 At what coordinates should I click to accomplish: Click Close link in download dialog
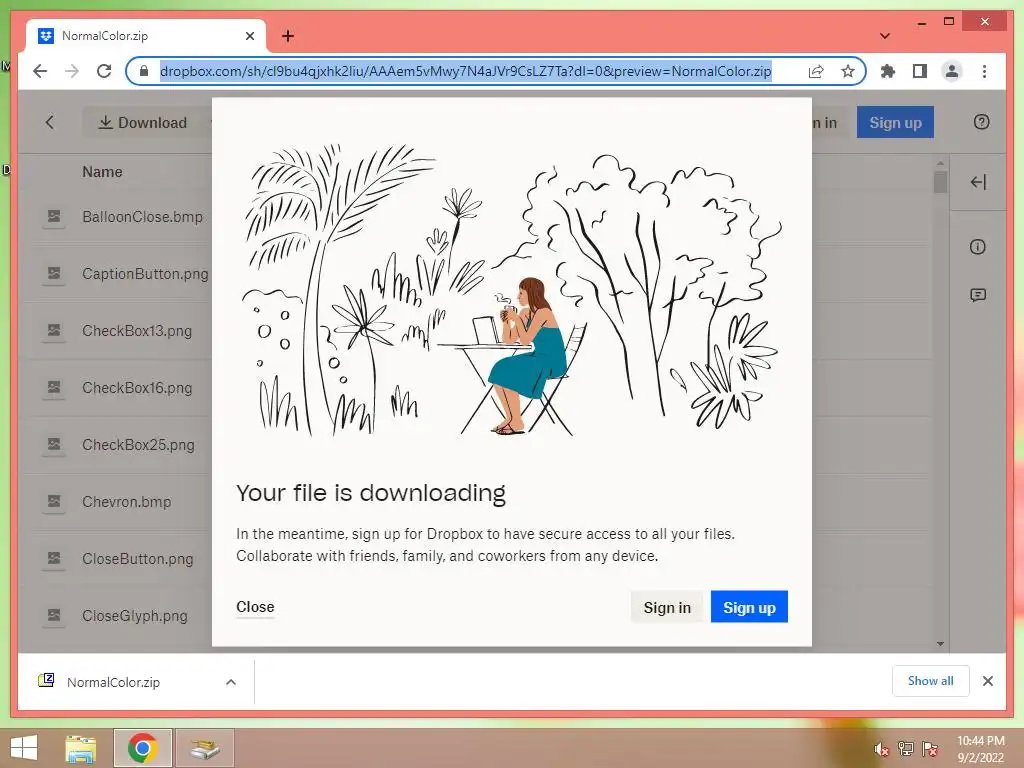pyautogui.click(x=255, y=607)
